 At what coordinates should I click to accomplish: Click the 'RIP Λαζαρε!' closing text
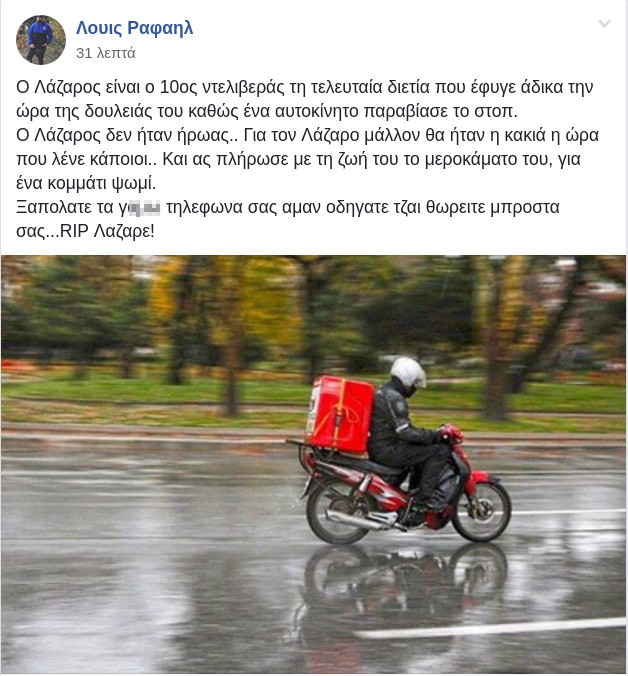point(107,232)
